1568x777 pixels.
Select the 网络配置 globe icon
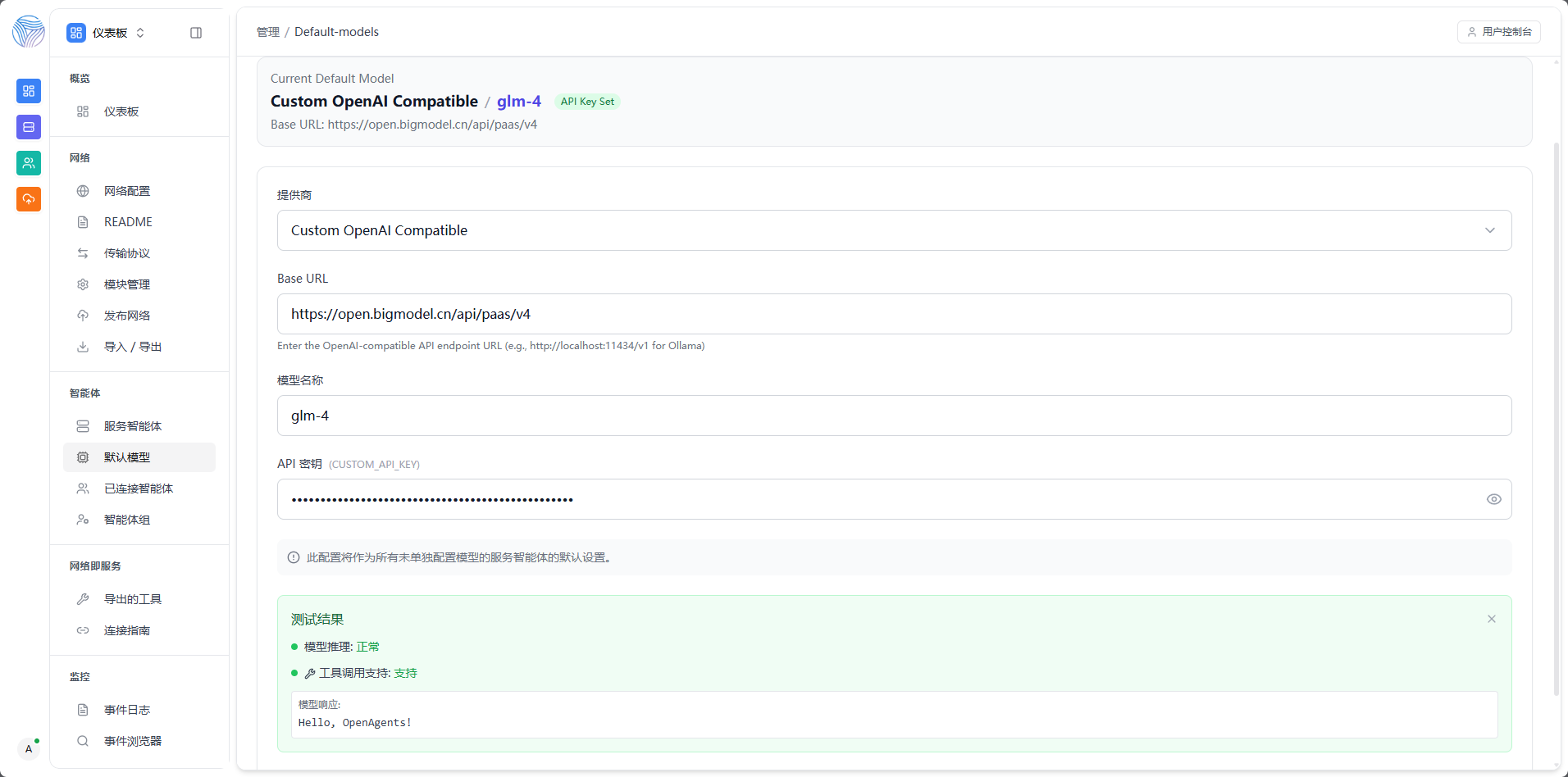click(x=82, y=190)
